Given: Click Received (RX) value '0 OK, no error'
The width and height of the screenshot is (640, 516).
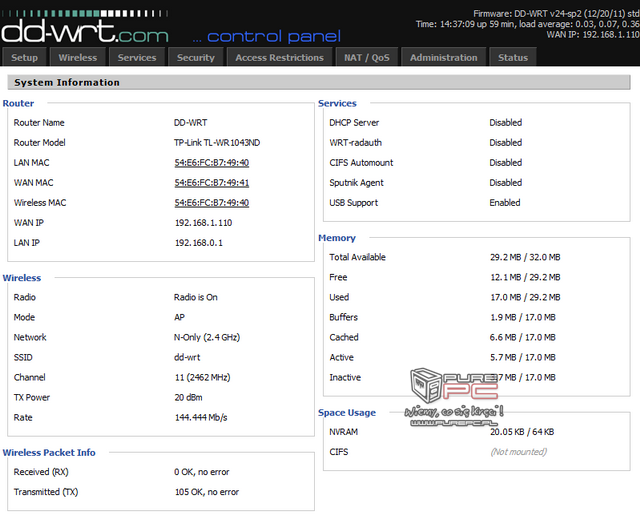Looking at the screenshot, I should click(x=202, y=472).
